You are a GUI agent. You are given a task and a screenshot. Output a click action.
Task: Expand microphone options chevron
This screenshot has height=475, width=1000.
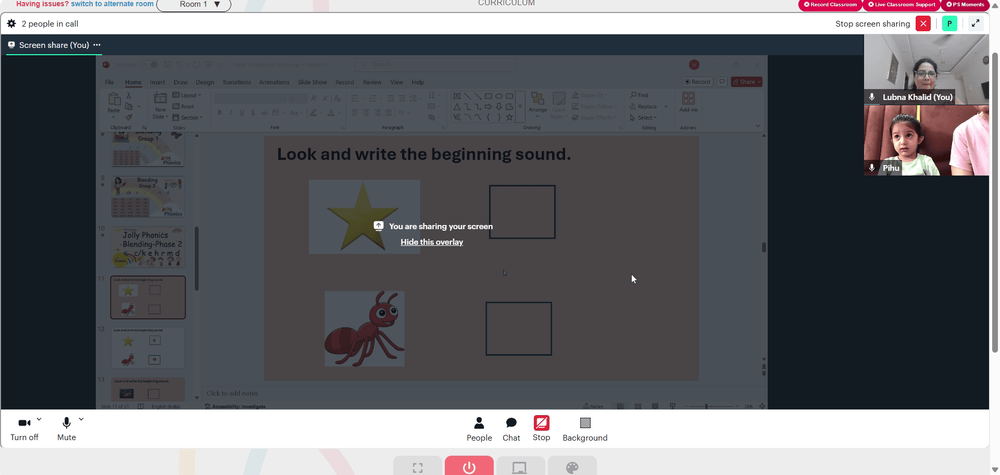click(81, 420)
